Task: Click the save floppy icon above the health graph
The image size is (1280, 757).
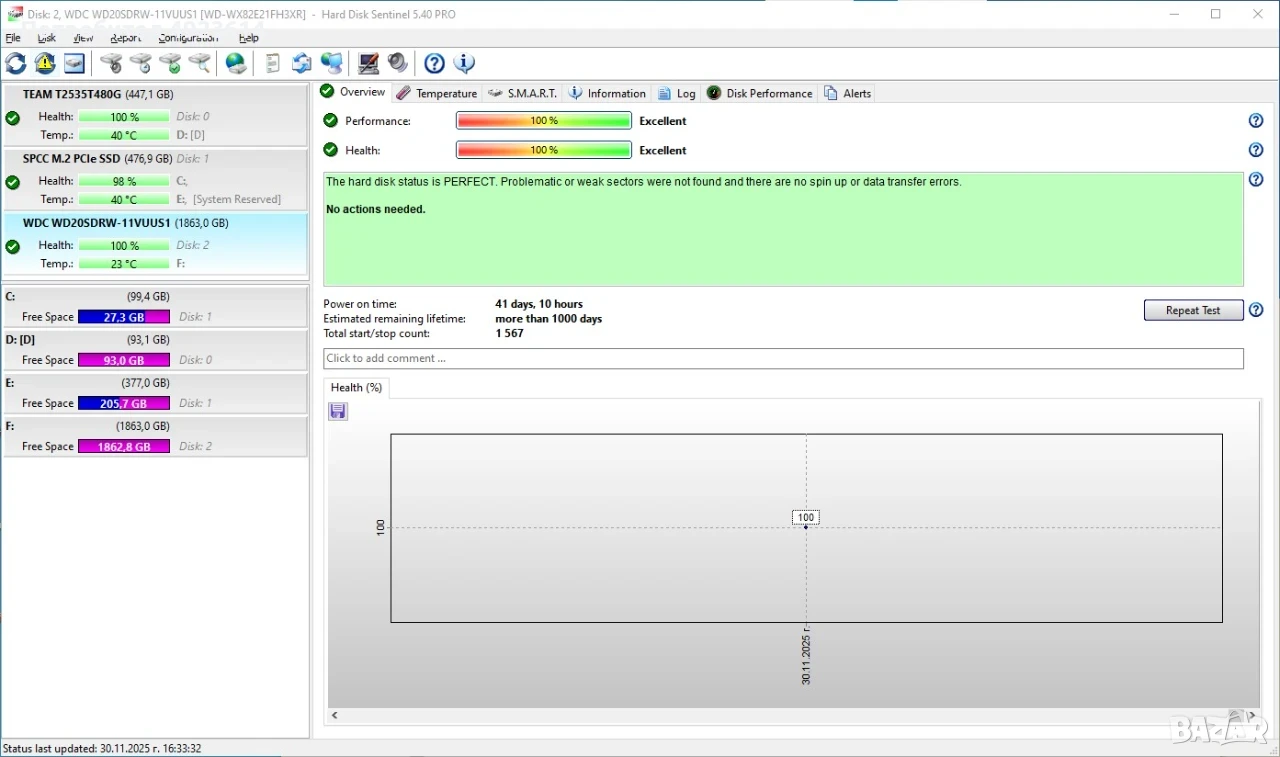Action: click(x=338, y=412)
